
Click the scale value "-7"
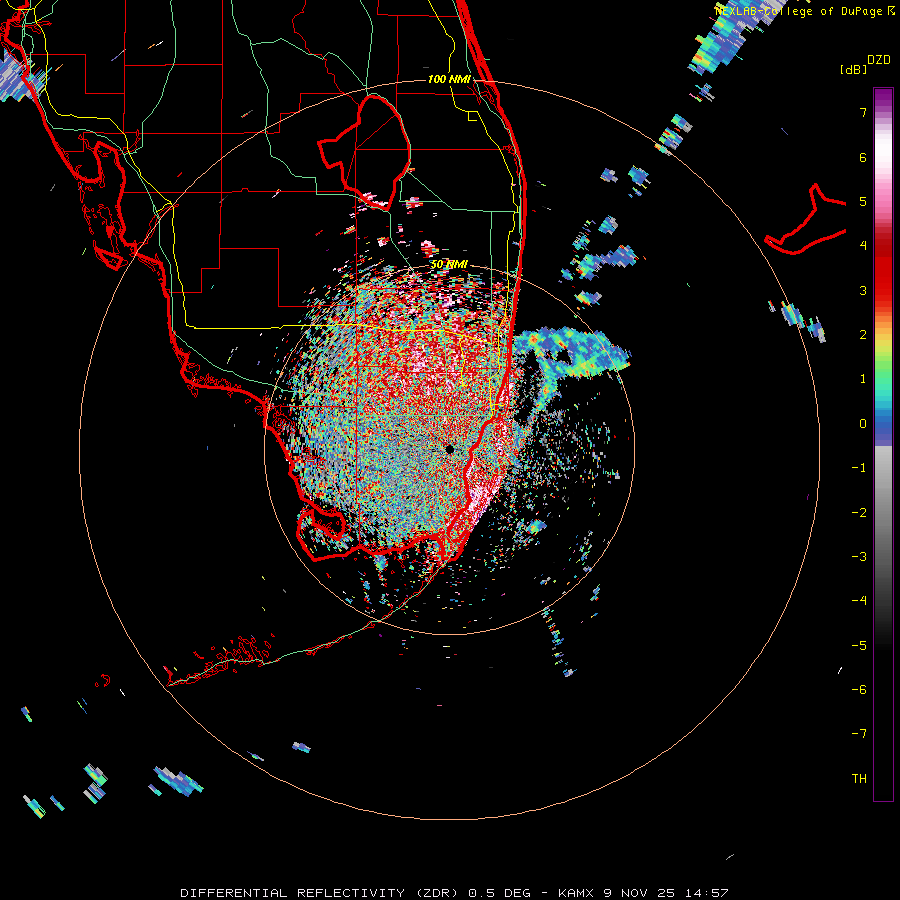coord(859,734)
